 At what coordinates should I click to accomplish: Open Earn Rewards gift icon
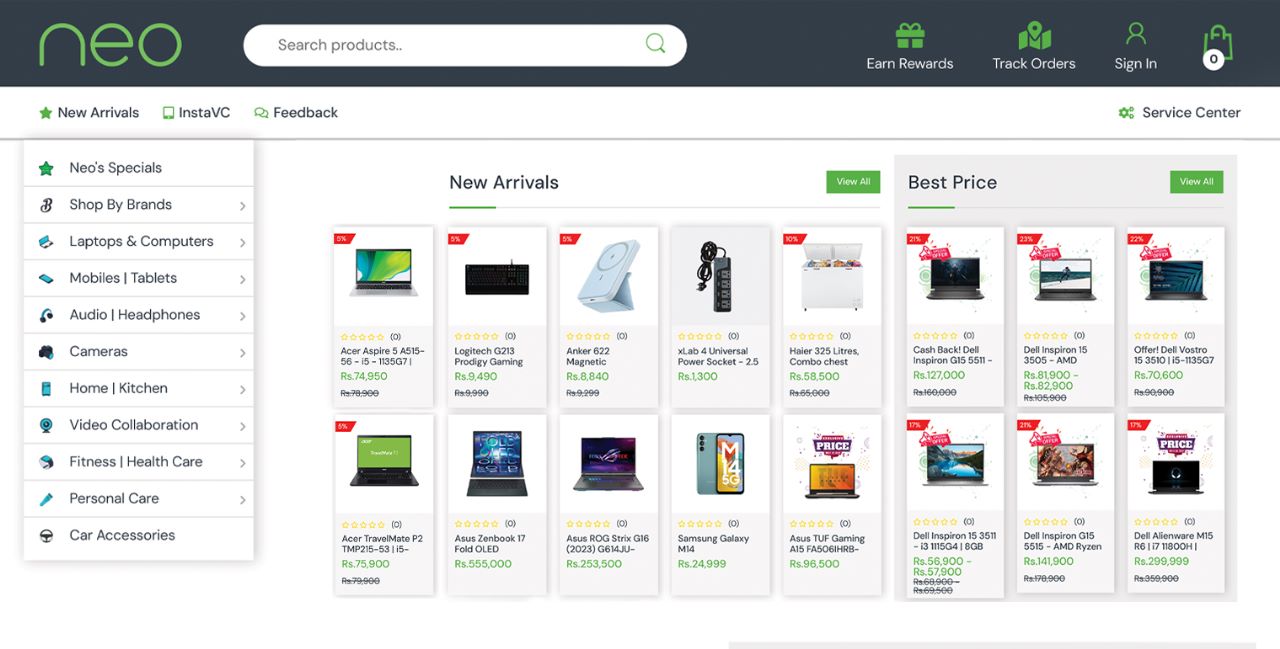[x=910, y=36]
